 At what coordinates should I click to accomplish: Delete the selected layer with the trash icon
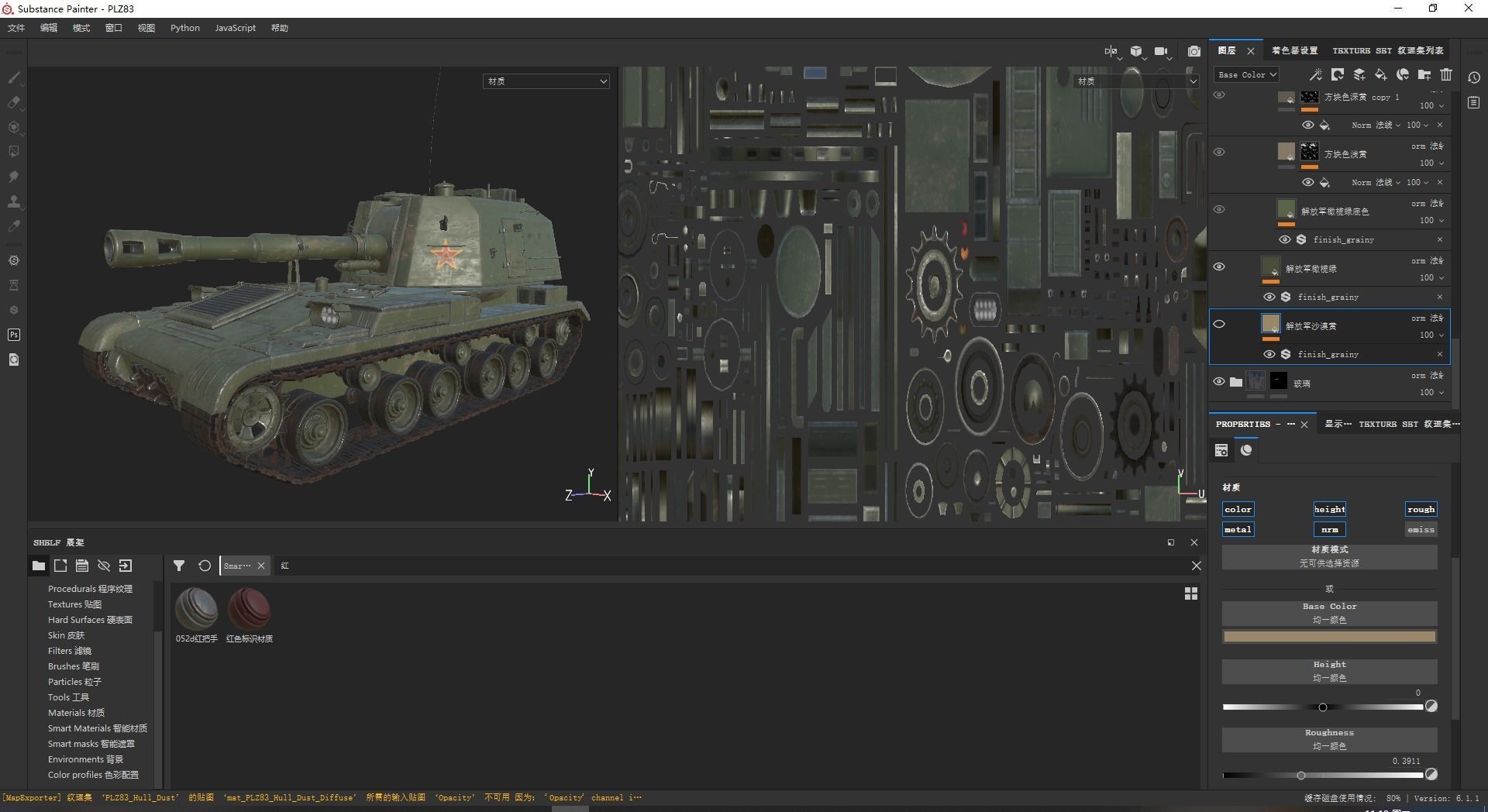[1445, 74]
